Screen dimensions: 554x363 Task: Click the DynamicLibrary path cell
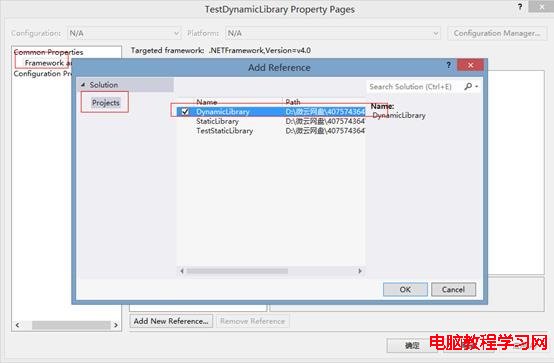(325, 112)
